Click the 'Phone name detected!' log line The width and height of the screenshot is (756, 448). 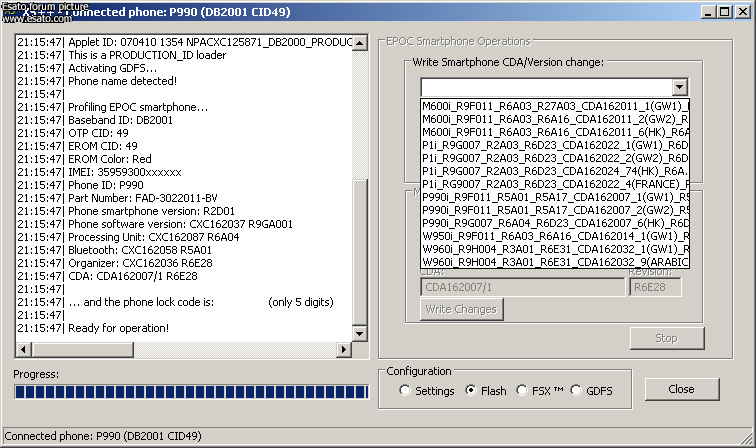(x=97, y=81)
